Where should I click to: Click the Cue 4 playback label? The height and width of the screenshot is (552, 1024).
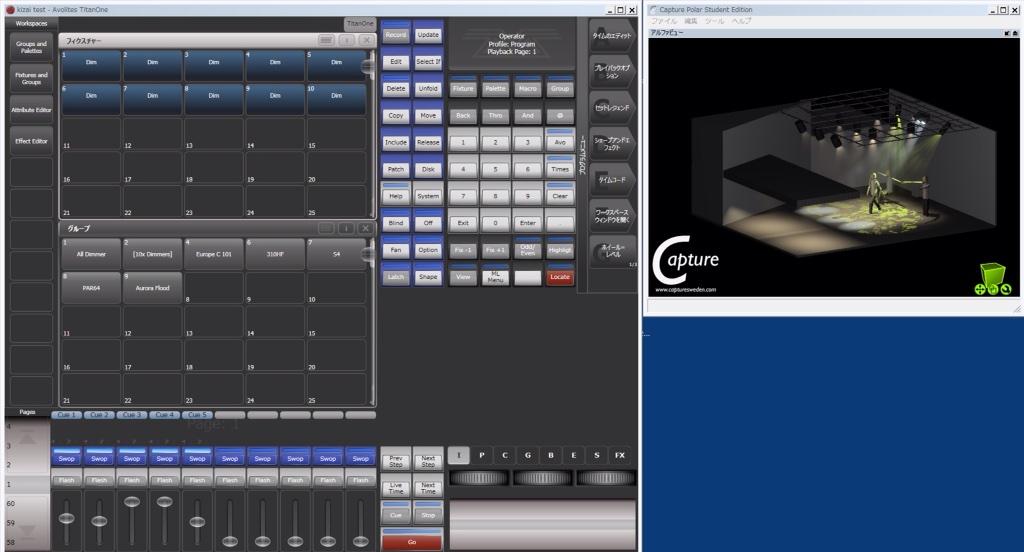pyautogui.click(x=165, y=415)
